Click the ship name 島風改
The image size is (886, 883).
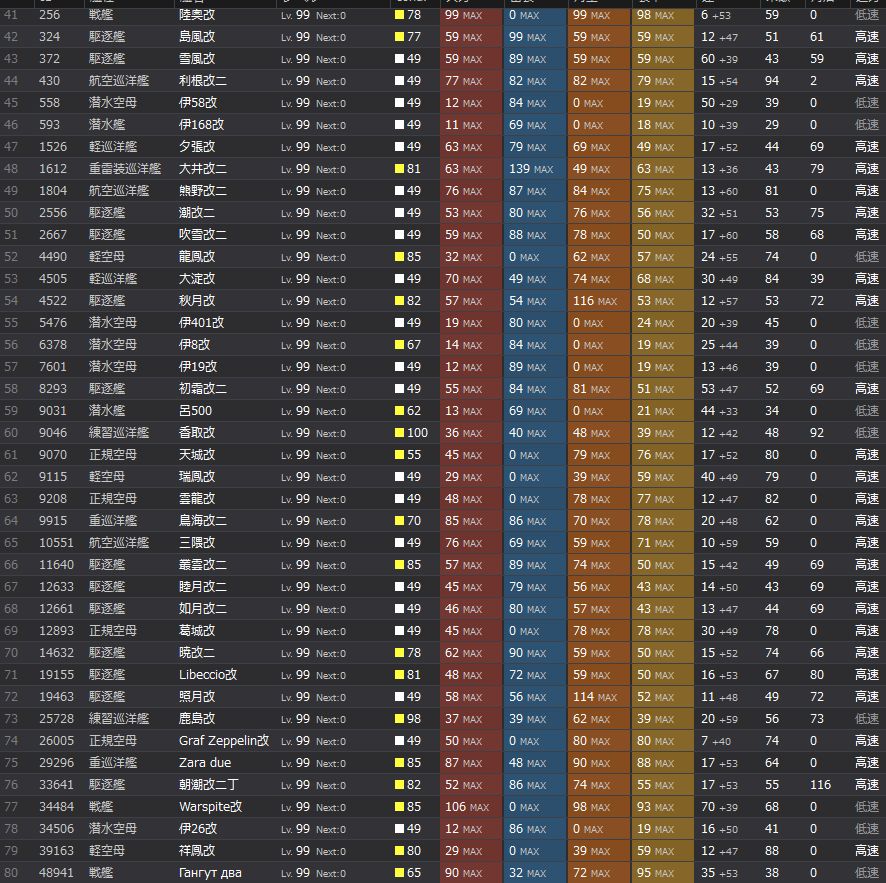(x=197, y=37)
